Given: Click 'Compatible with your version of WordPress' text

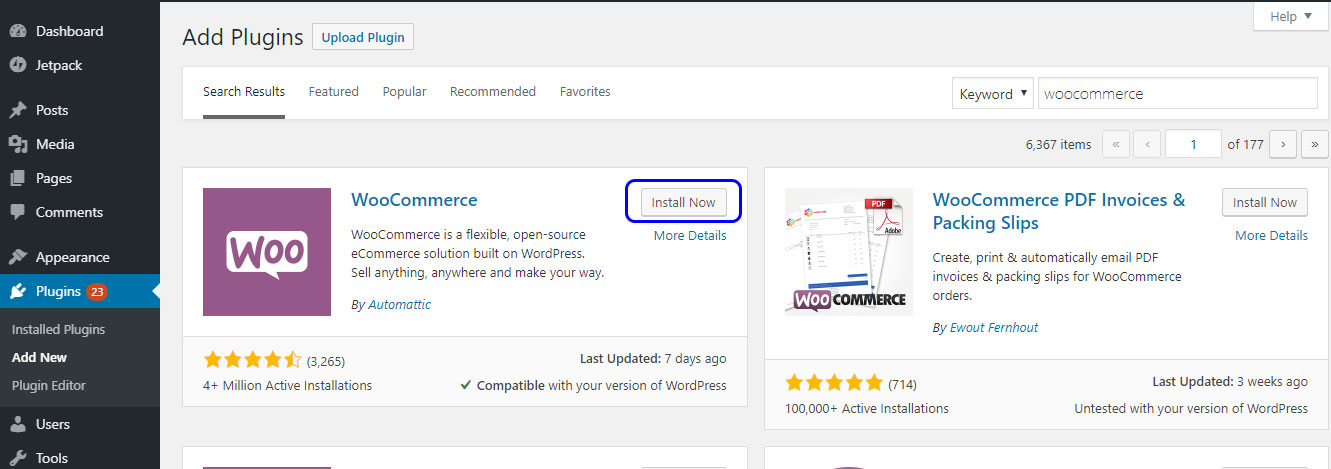Looking at the screenshot, I should coord(593,385).
